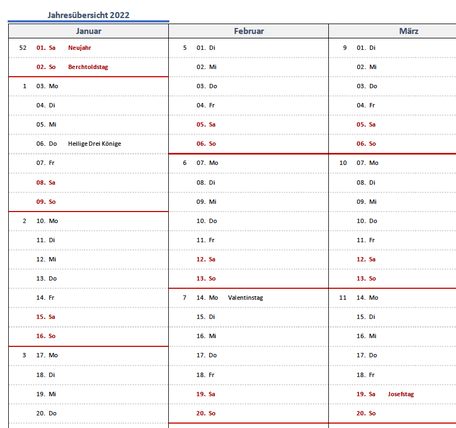Select 05. Sa in Februar
Image resolution: width=456 pixels, height=428 pixels.
pos(206,125)
